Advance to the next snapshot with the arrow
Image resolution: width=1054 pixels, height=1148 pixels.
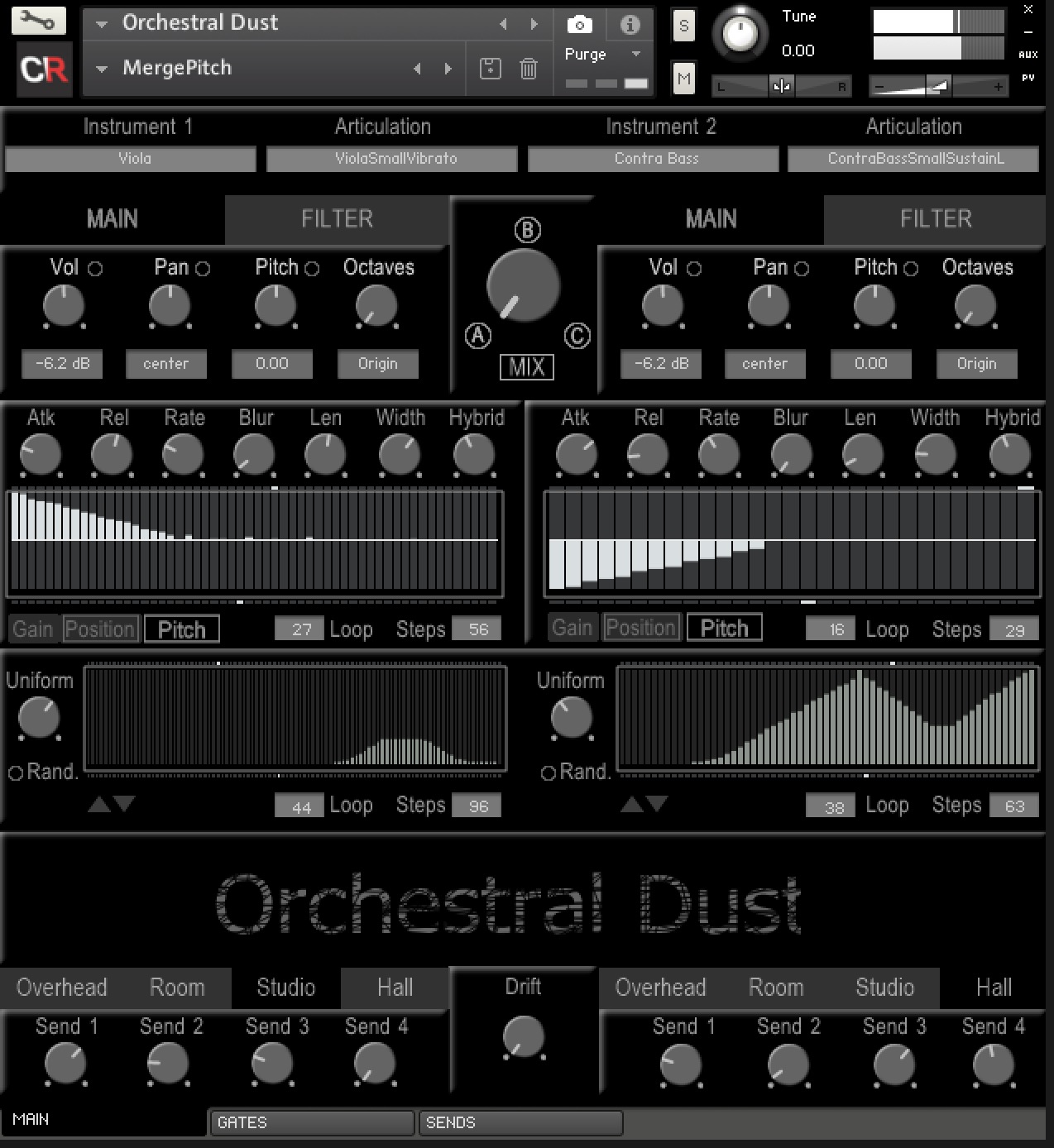pos(448,69)
